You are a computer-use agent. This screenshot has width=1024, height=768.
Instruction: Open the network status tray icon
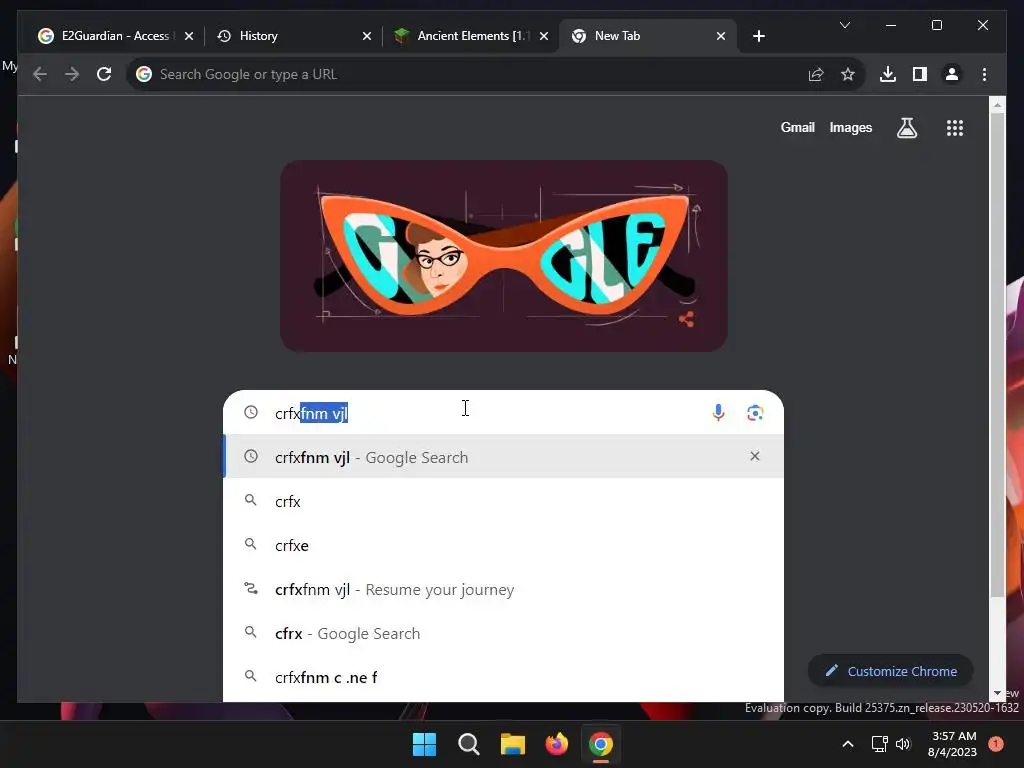coord(880,744)
